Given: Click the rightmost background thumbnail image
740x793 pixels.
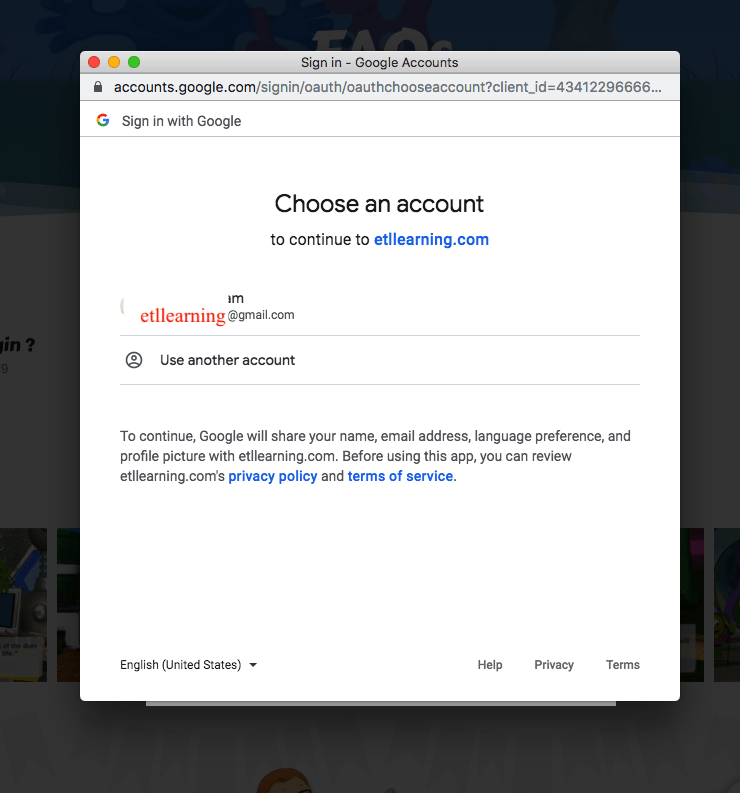Looking at the screenshot, I should click(721, 605).
